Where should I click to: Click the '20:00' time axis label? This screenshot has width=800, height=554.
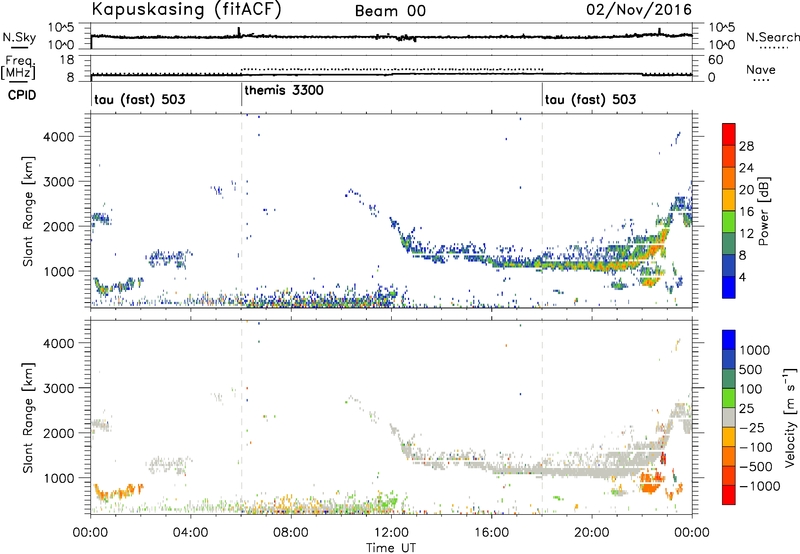[592, 533]
